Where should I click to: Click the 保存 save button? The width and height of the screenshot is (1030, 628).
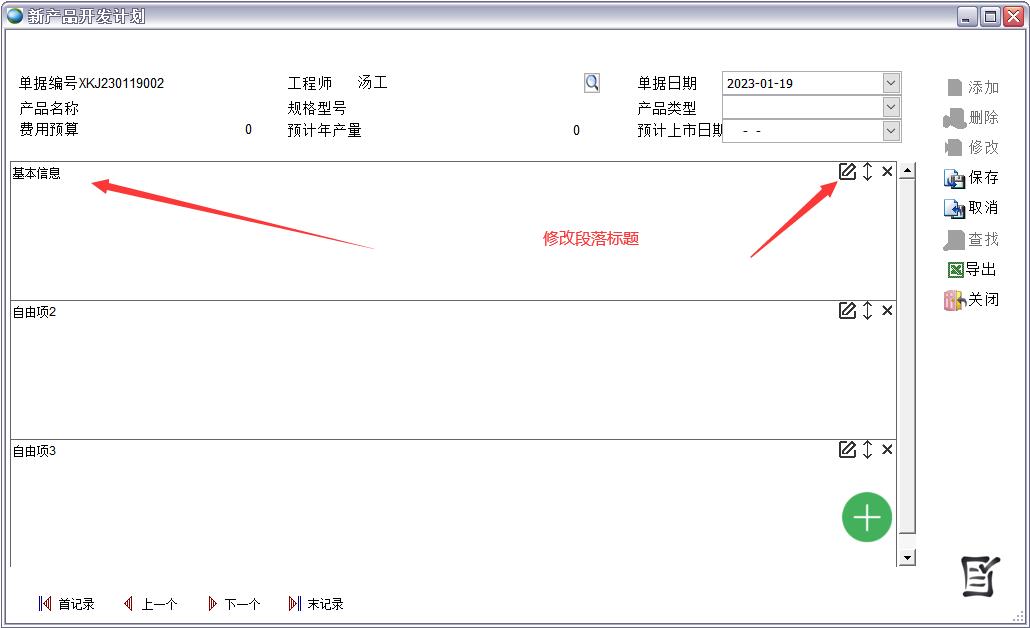[971, 178]
